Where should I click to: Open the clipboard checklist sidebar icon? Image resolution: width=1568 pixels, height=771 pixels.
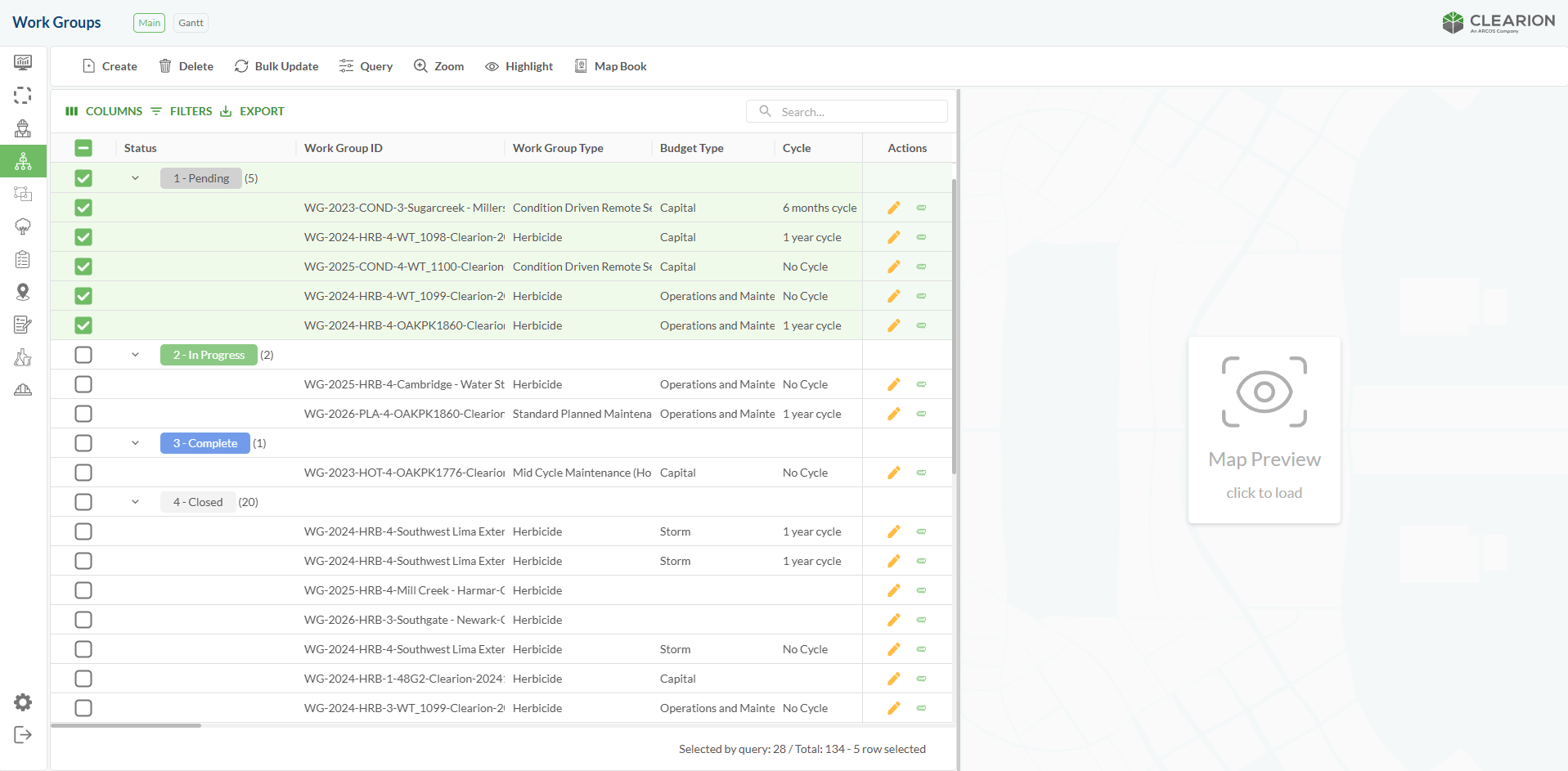(x=23, y=259)
